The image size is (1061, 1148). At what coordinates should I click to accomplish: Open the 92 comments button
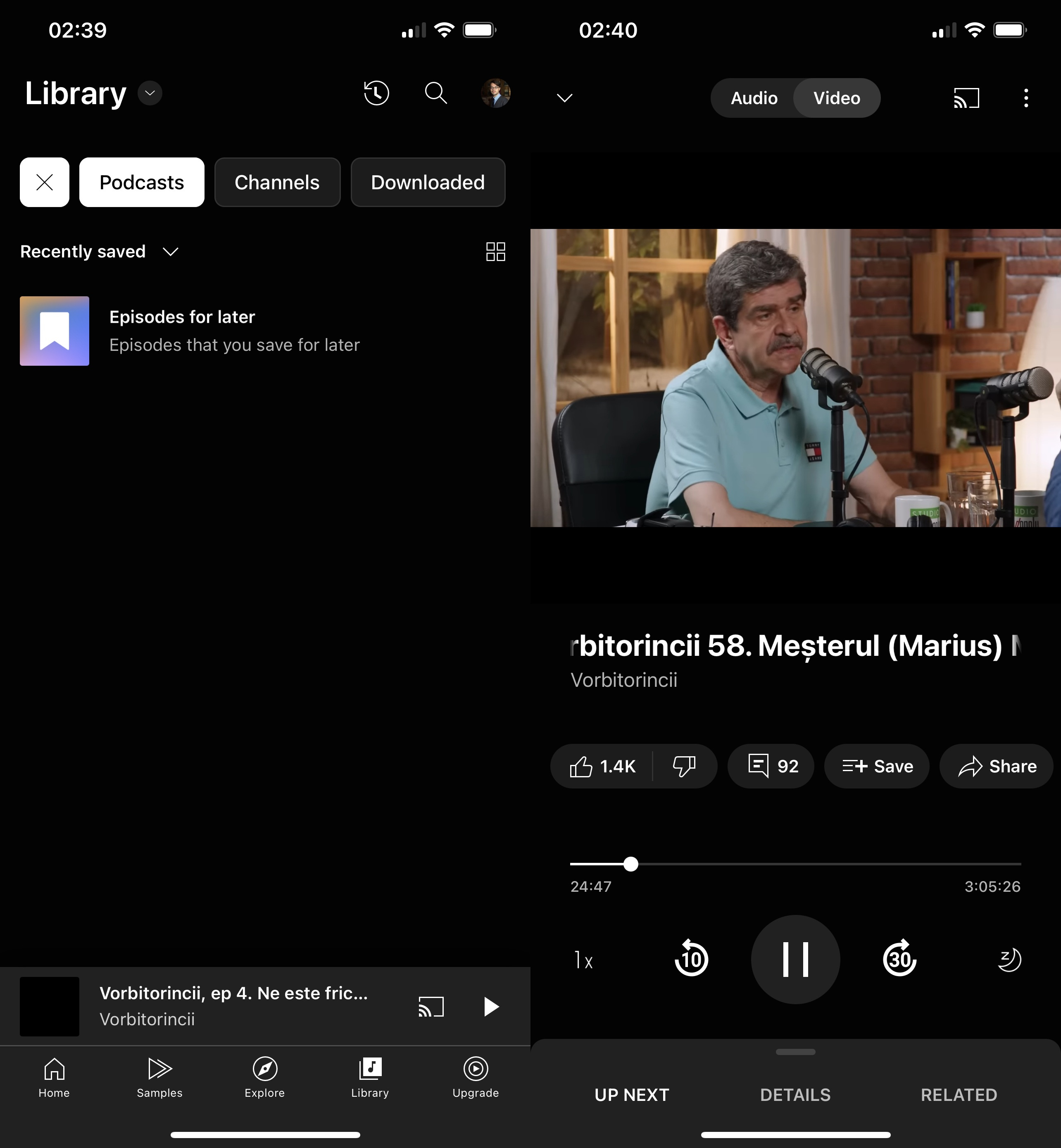point(771,766)
